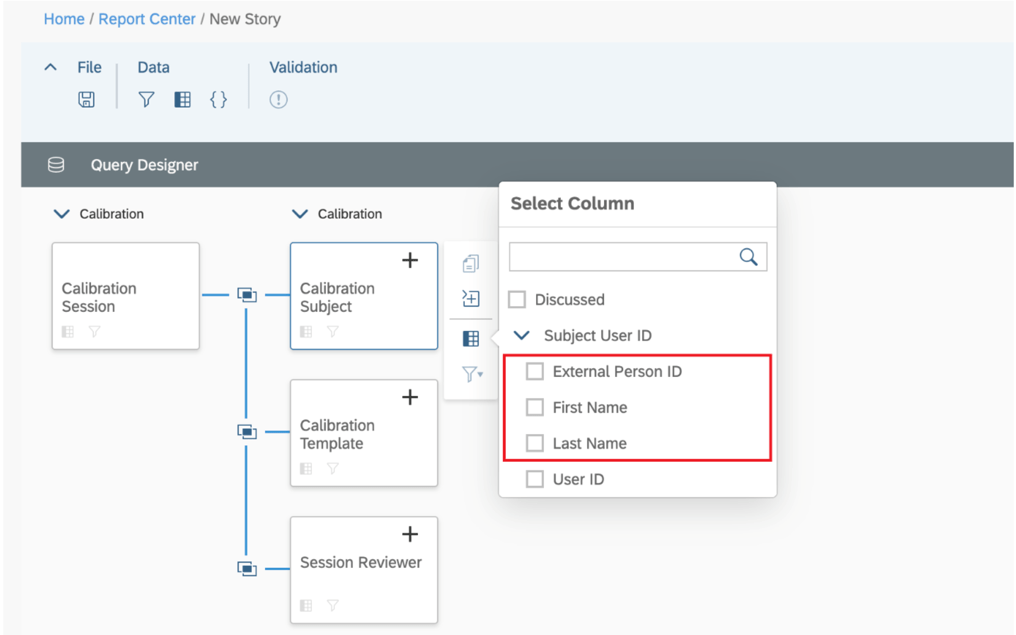The width and height of the screenshot is (1016, 635).
Task: Click the Save icon under File
Action: [x=87, y=99]
